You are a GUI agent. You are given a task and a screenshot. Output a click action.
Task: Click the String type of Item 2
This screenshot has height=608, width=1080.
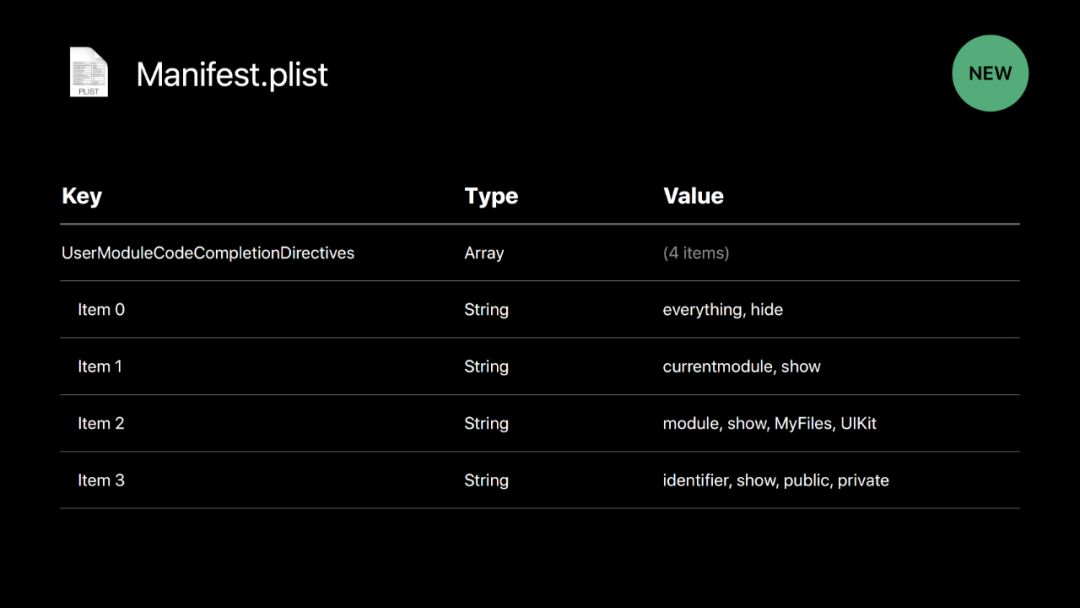coord(486,424)
